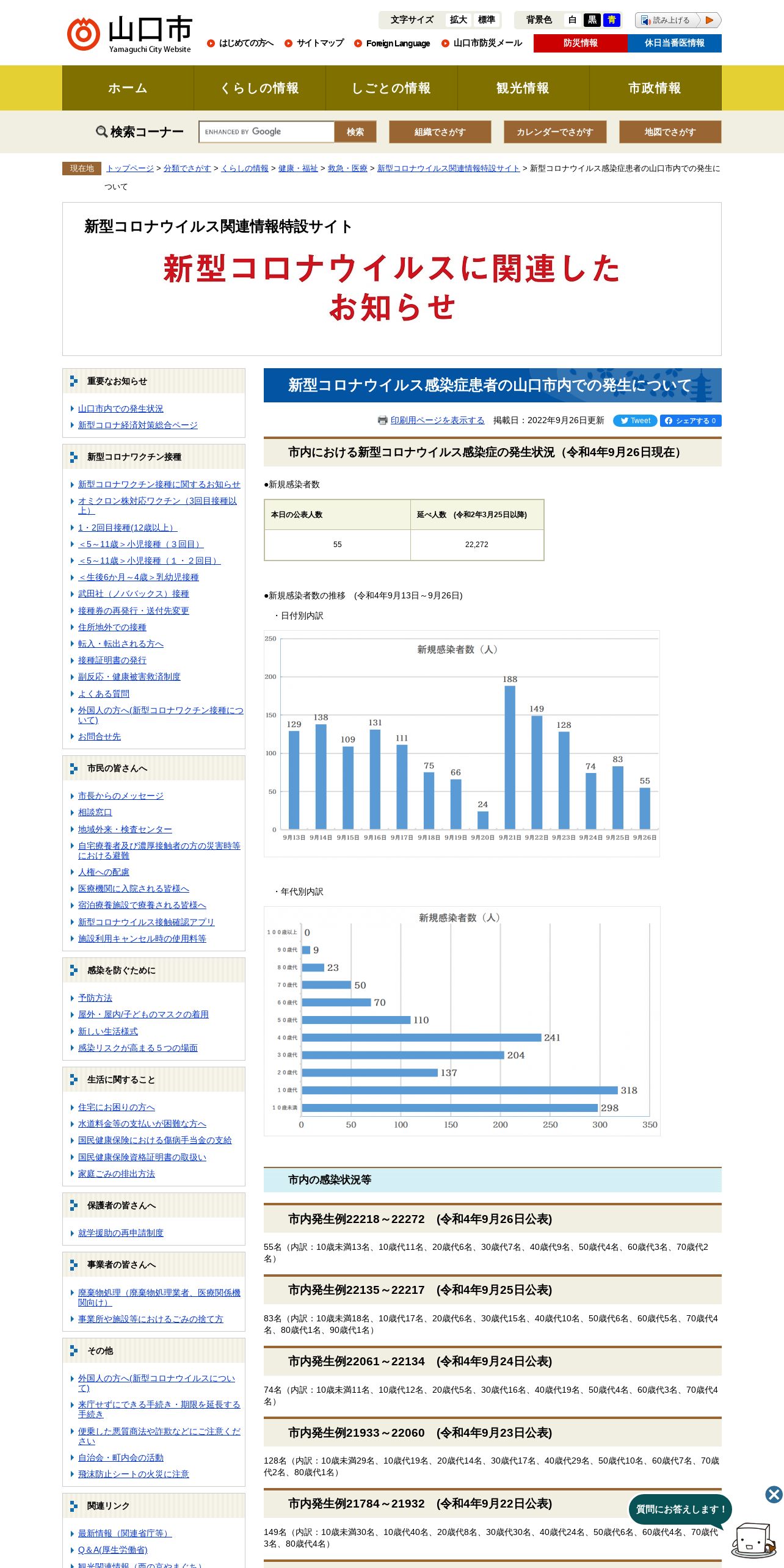
Task: Open 新型コロナ経済対策総合ページ sidebar link
Action: click(x=138, y=425)
